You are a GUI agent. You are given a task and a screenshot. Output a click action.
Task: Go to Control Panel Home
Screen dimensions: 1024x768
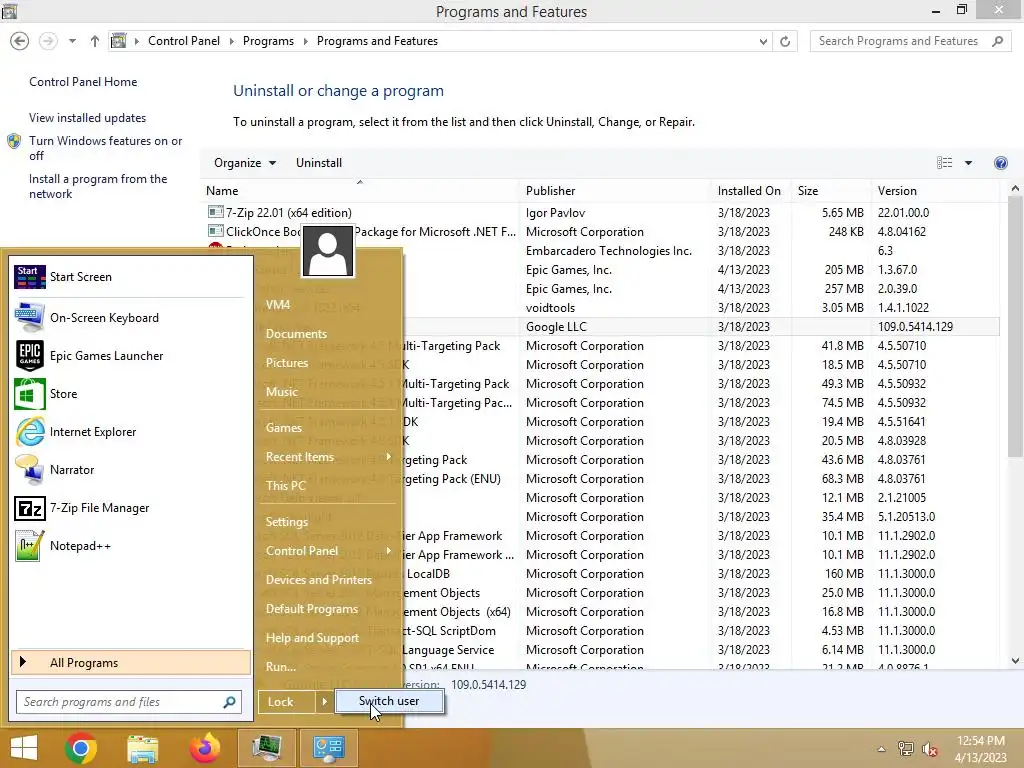83,82
